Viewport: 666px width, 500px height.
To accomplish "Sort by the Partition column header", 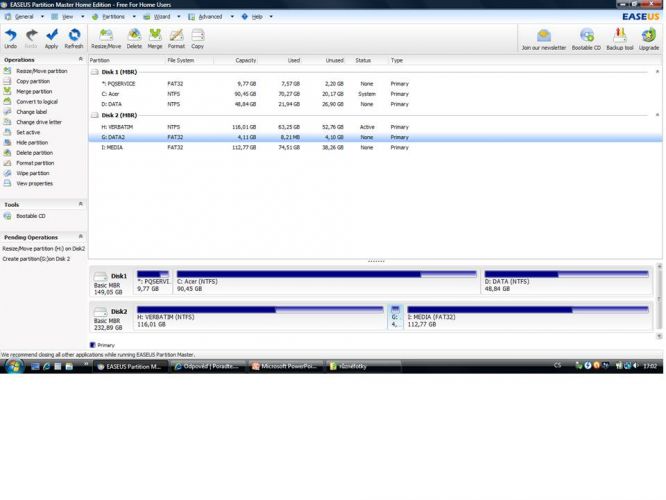I will coord(99,60).
